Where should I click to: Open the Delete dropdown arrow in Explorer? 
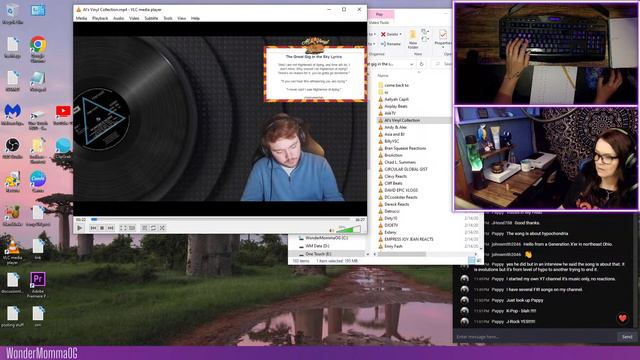pyautogui.click(x=401, y=34)
